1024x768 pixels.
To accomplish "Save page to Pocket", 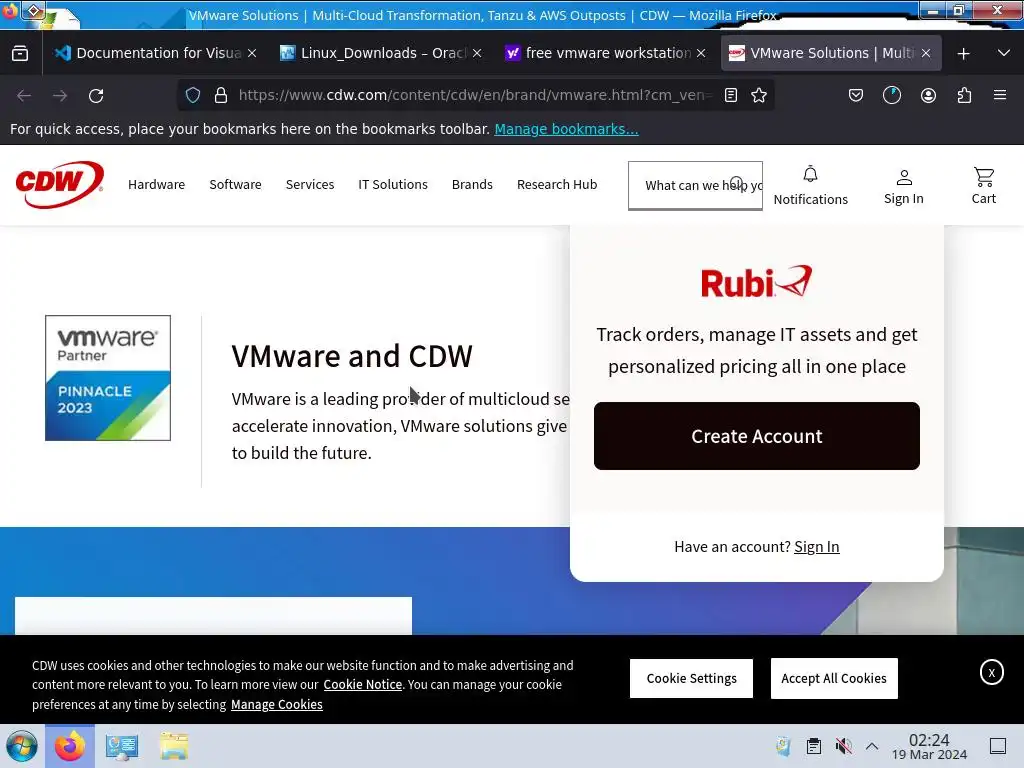I will click(856, 95).
